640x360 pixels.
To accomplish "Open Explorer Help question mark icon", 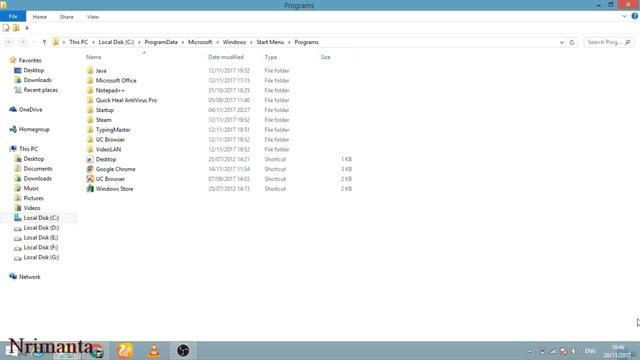I will (x=635, y=16).
